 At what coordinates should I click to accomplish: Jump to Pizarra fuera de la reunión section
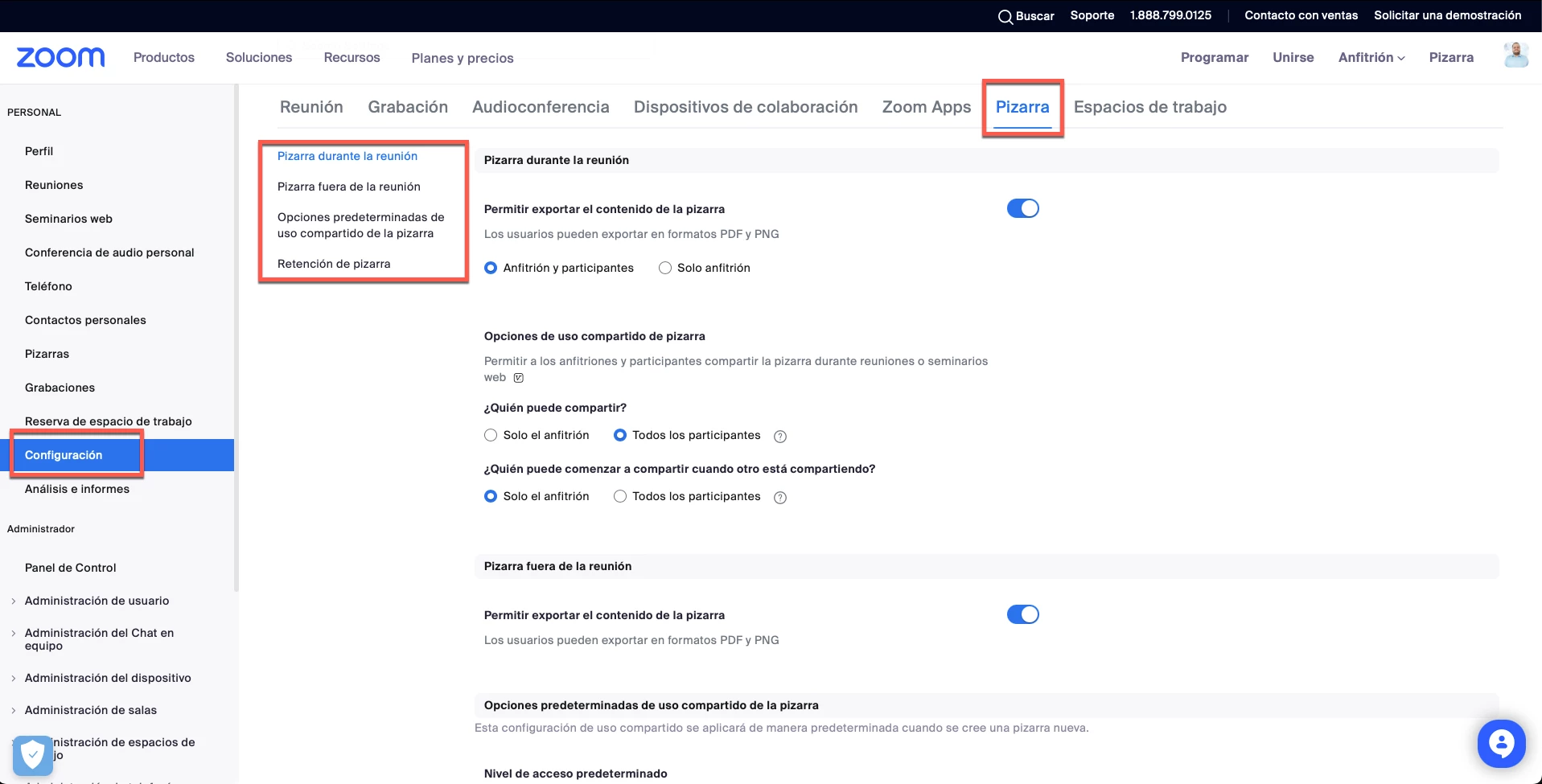349,187
